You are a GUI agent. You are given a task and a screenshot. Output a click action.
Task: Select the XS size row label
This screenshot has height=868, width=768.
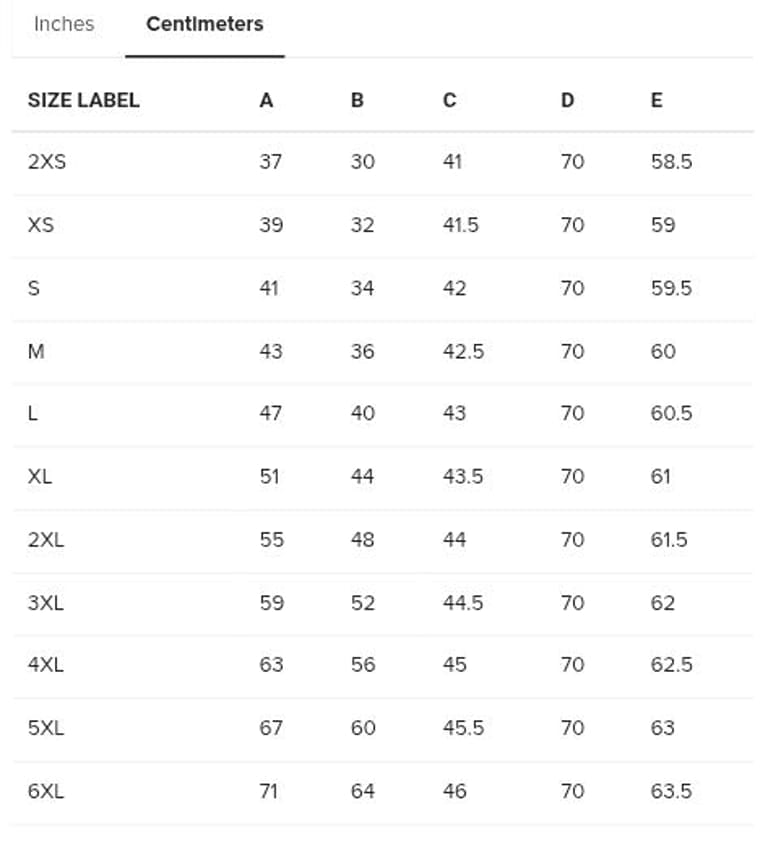click(41, 225)
